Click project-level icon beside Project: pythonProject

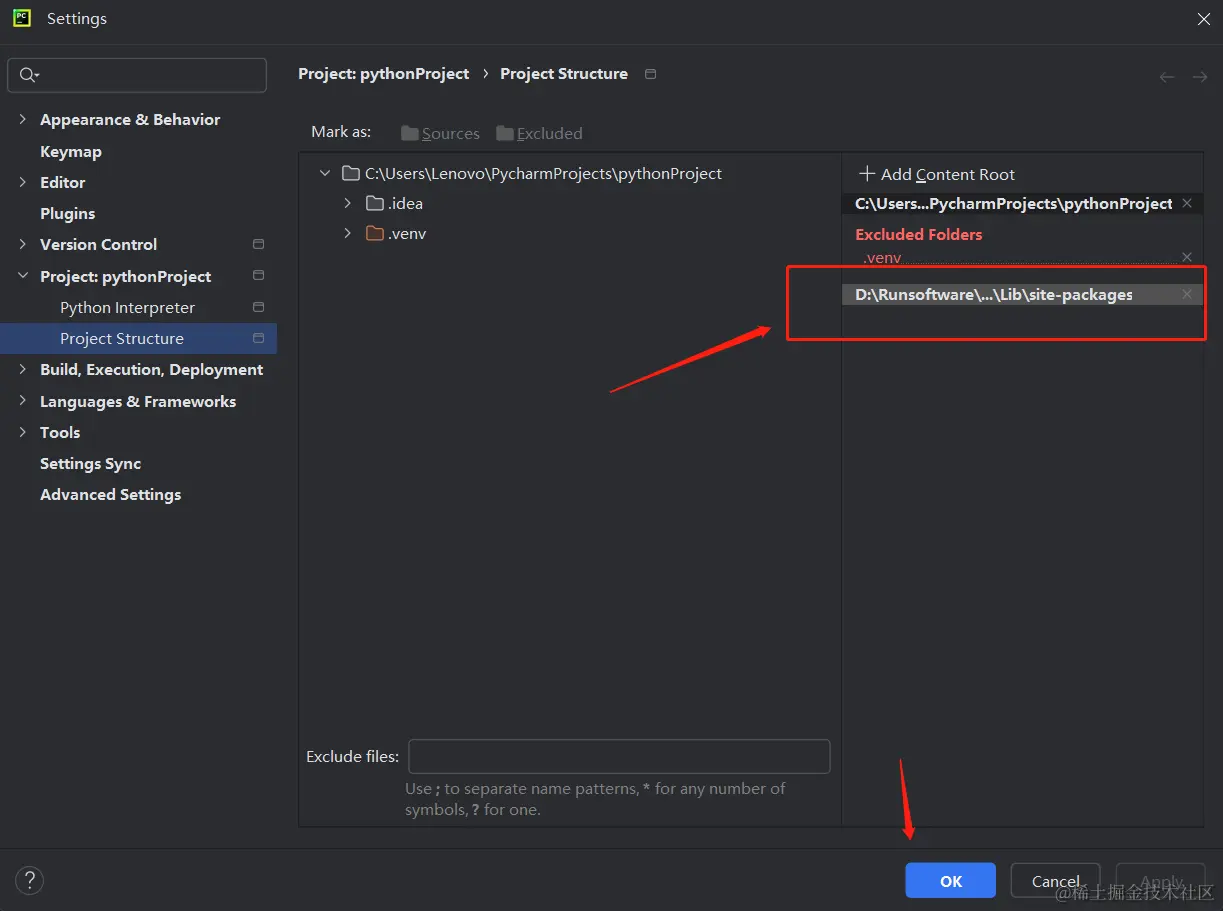click(258, 276)
